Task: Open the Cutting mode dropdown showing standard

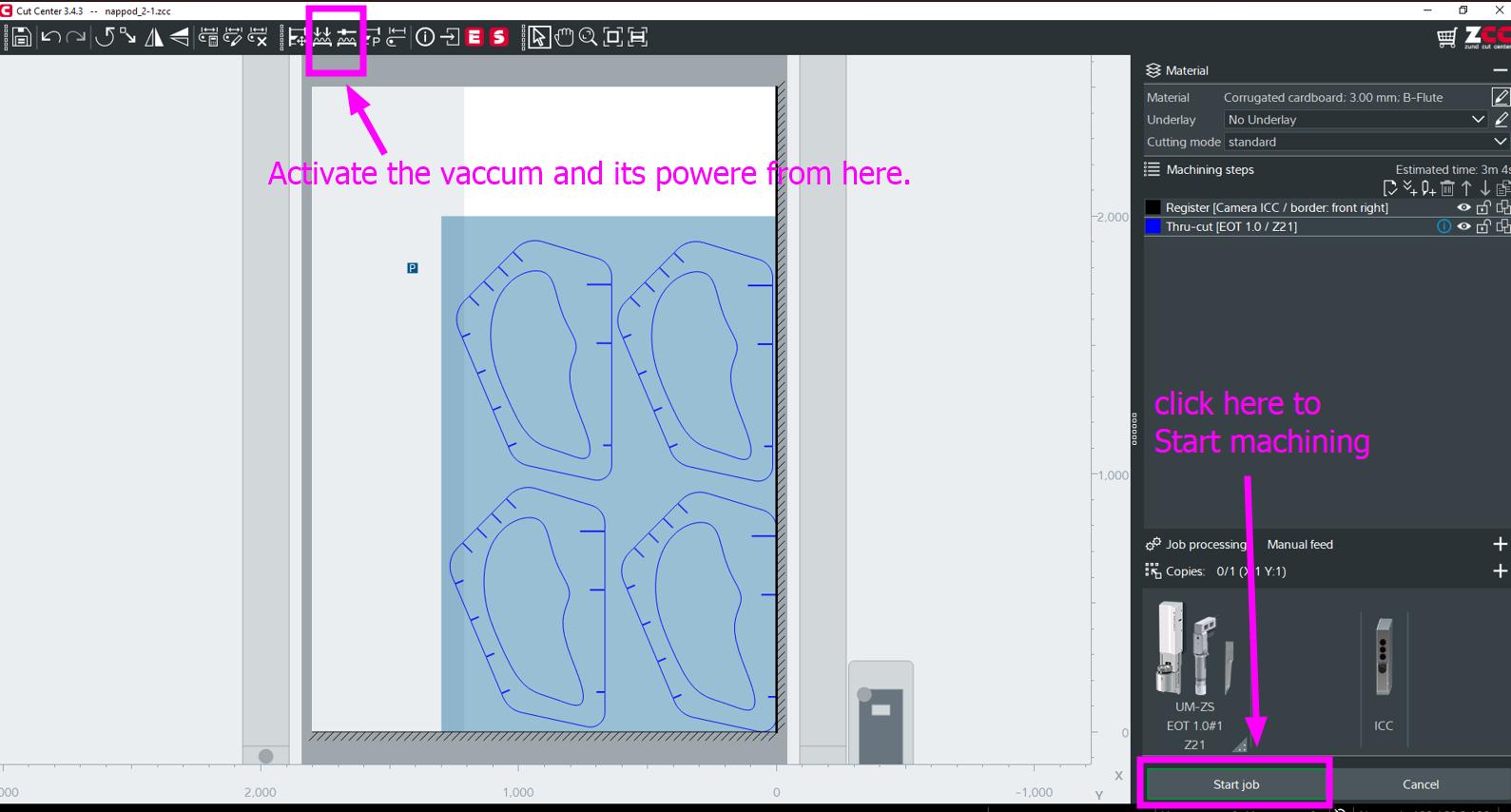Action: pos(1366,142)
